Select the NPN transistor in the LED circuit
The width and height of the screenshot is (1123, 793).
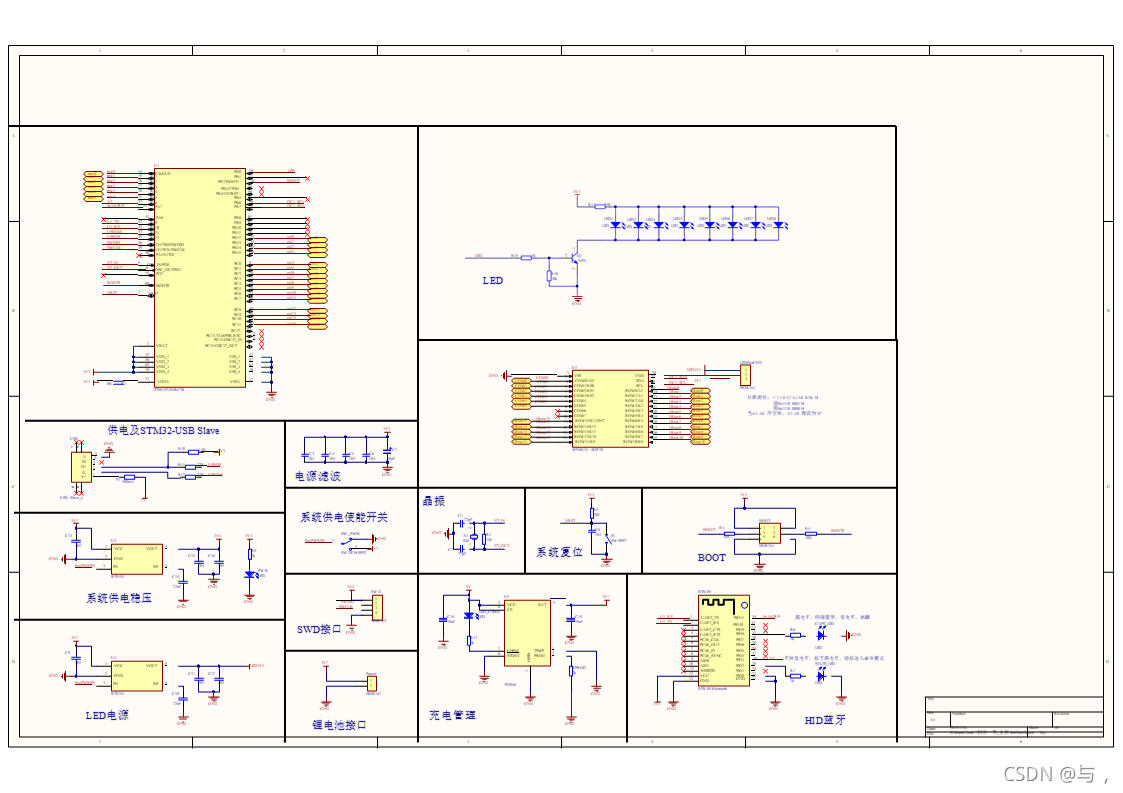tap(575, 258)
